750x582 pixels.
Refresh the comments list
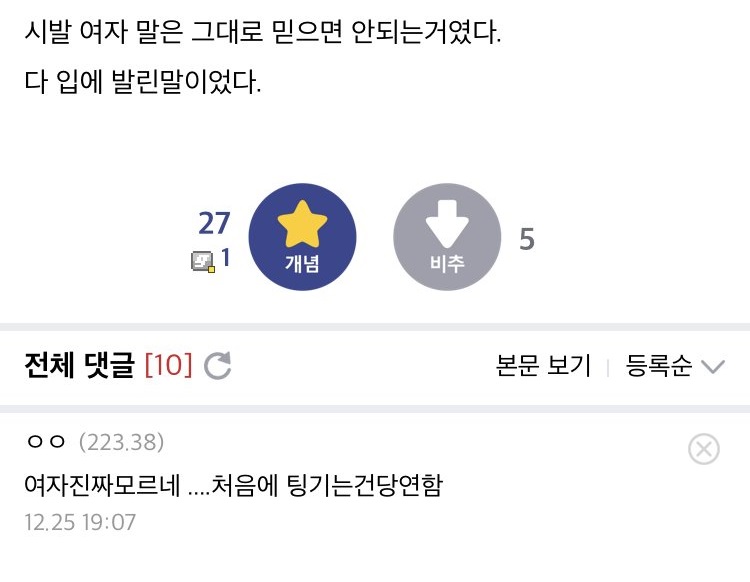(217, 367)
